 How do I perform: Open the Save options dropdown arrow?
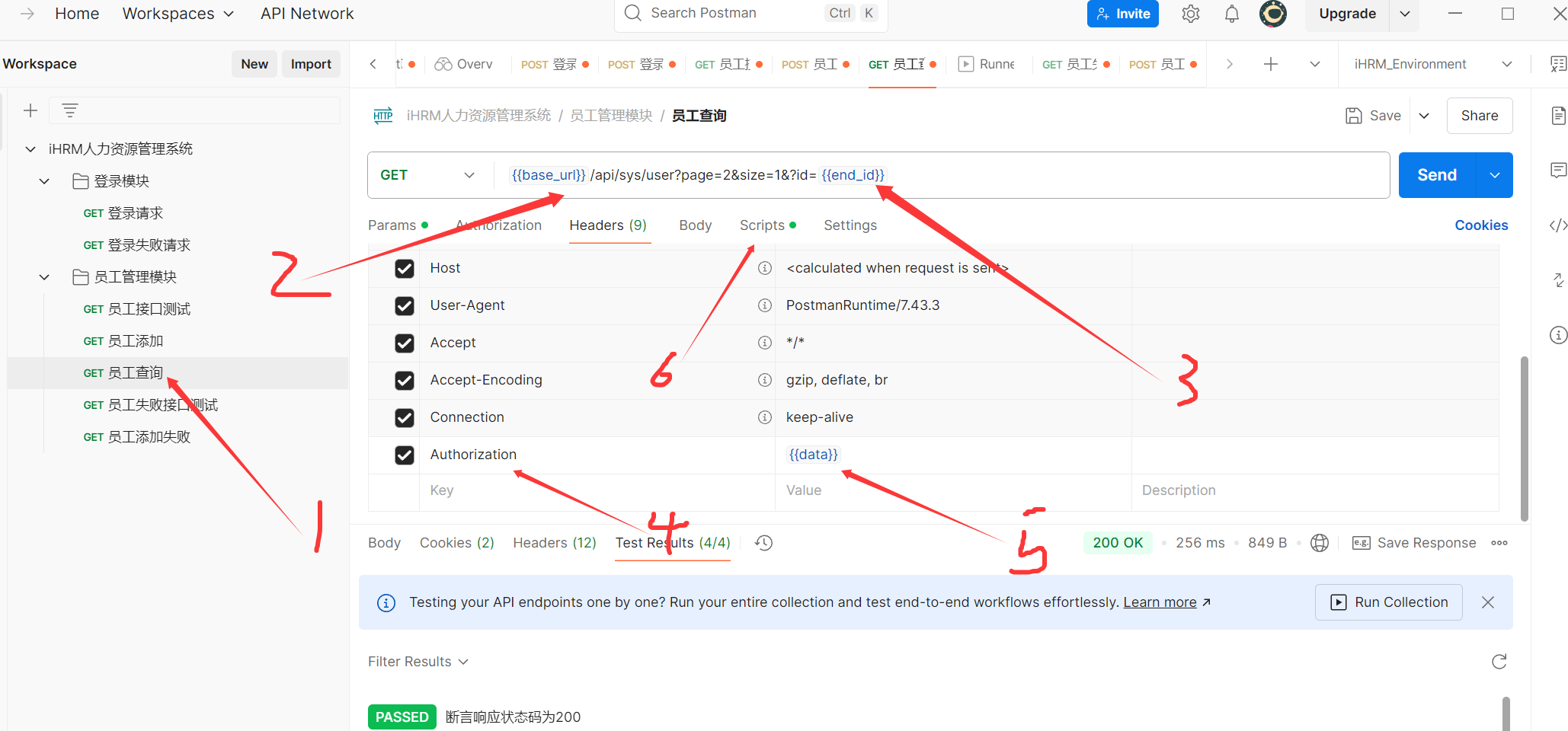[1424, 116]
